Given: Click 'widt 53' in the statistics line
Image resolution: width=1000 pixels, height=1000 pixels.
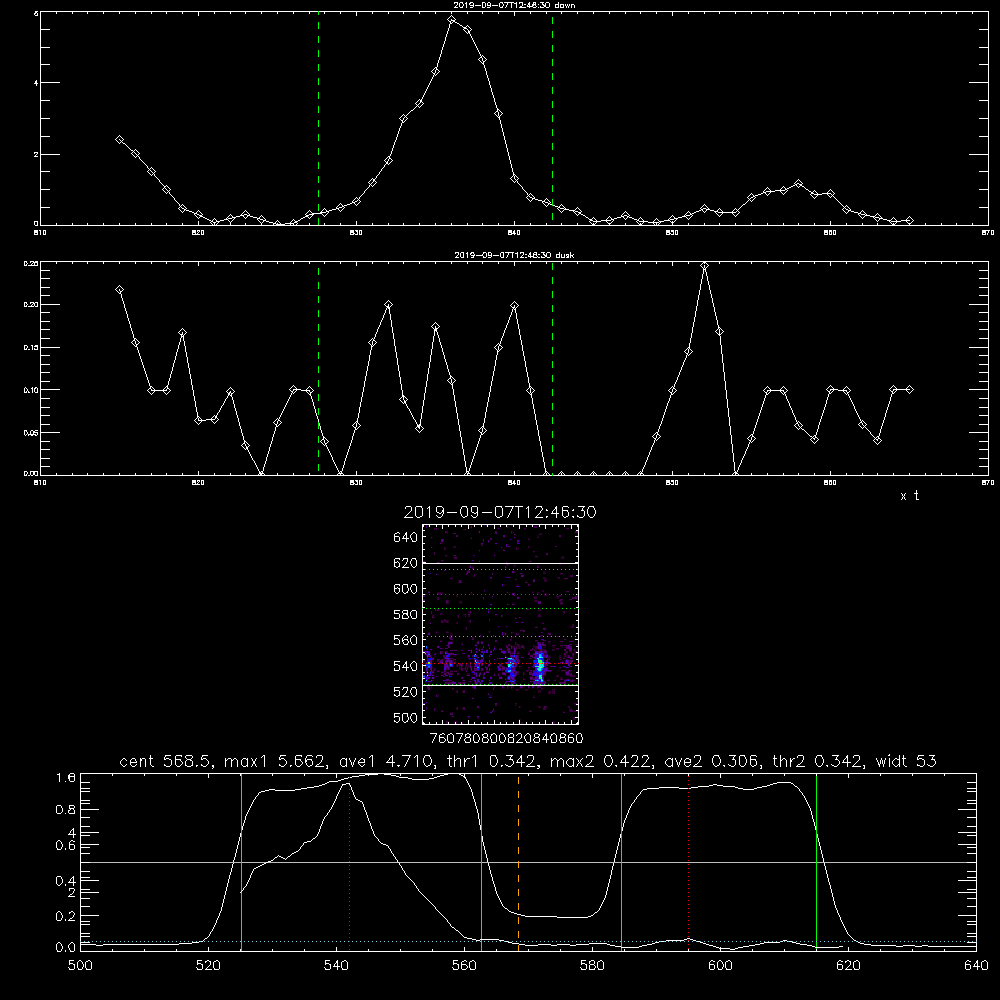Looking at the screenshot, I should (x=906, y=761).
